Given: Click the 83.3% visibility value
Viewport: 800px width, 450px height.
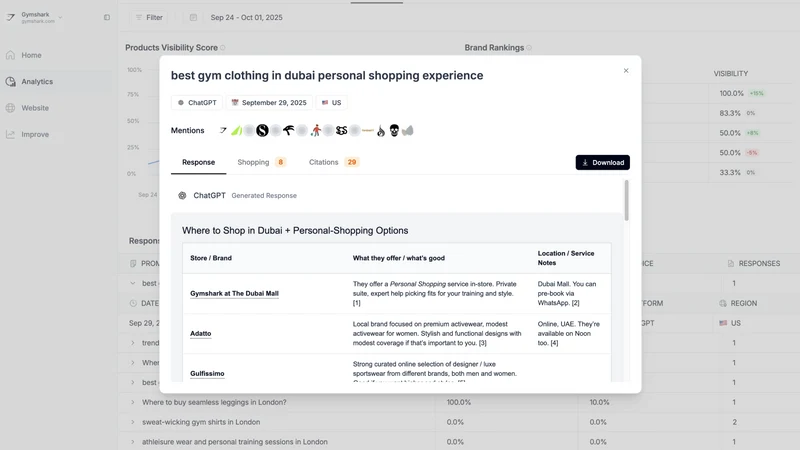Looking at the screenshot, I should (x=730, y=113).
